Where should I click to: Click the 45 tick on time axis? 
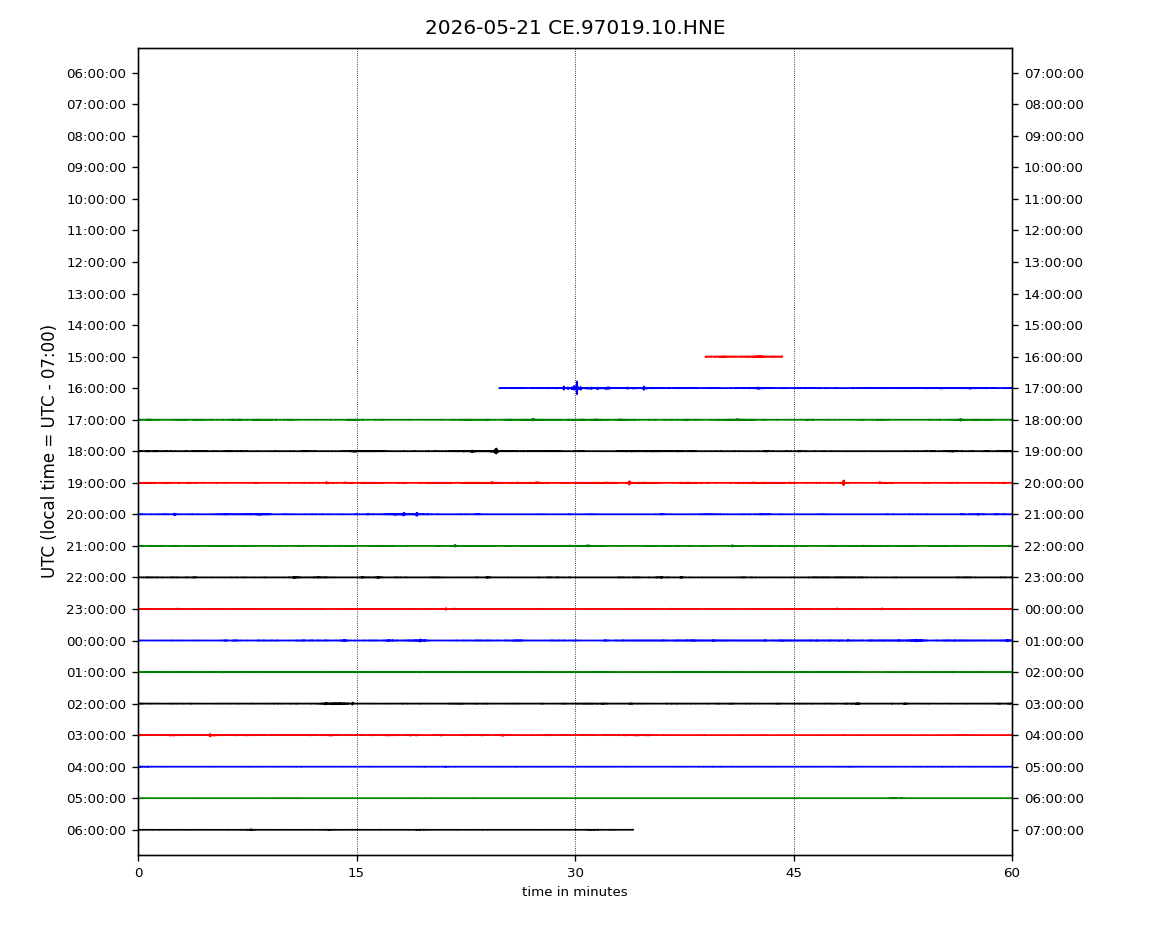pos(794,873)
